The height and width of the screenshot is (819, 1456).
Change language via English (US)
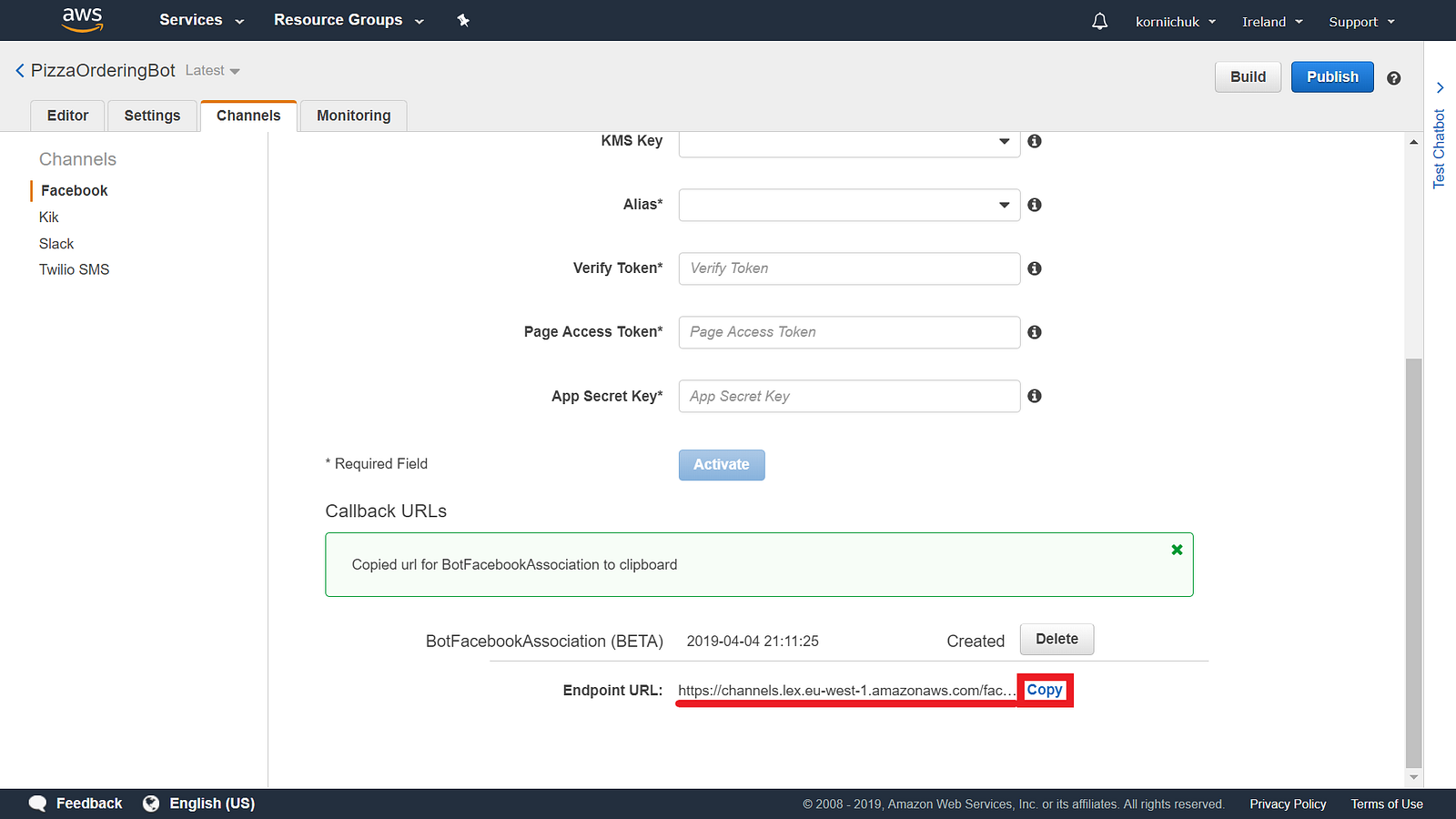[212, 804]
